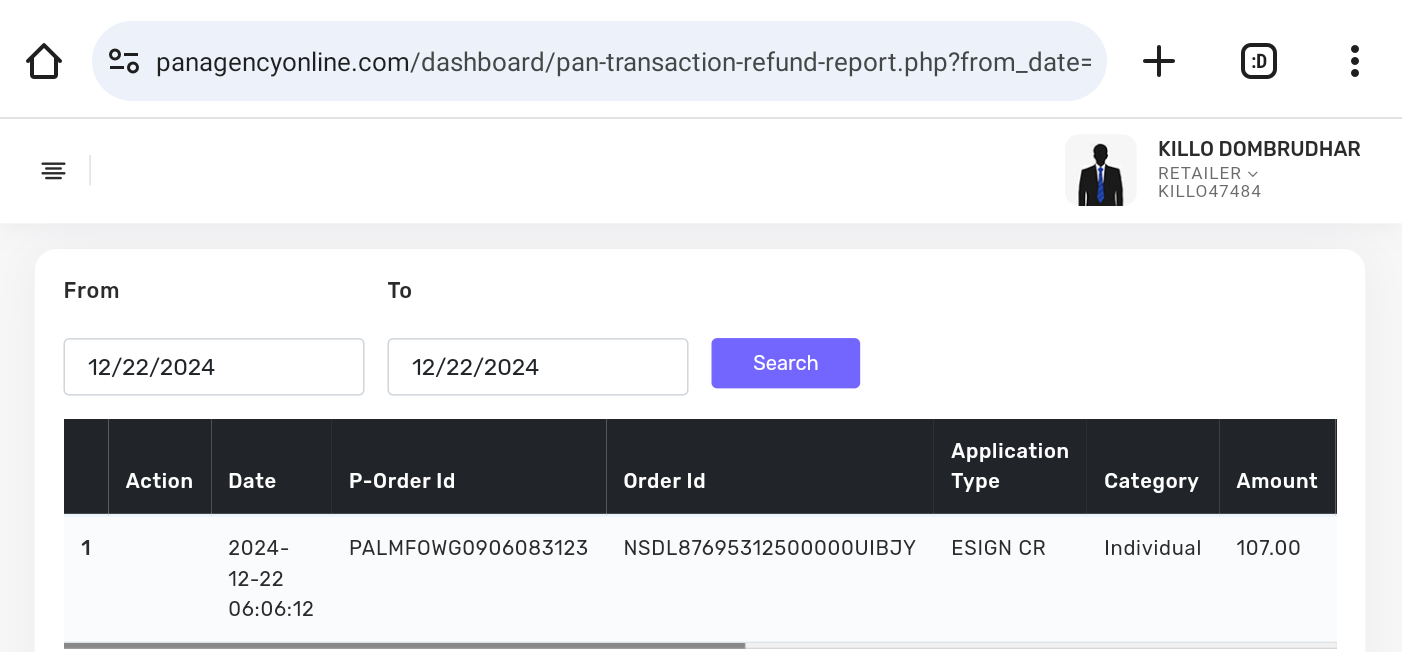Open site information icon in address bar
Viewport: 1402px width, 652px height.
click(x=124, y=62)
